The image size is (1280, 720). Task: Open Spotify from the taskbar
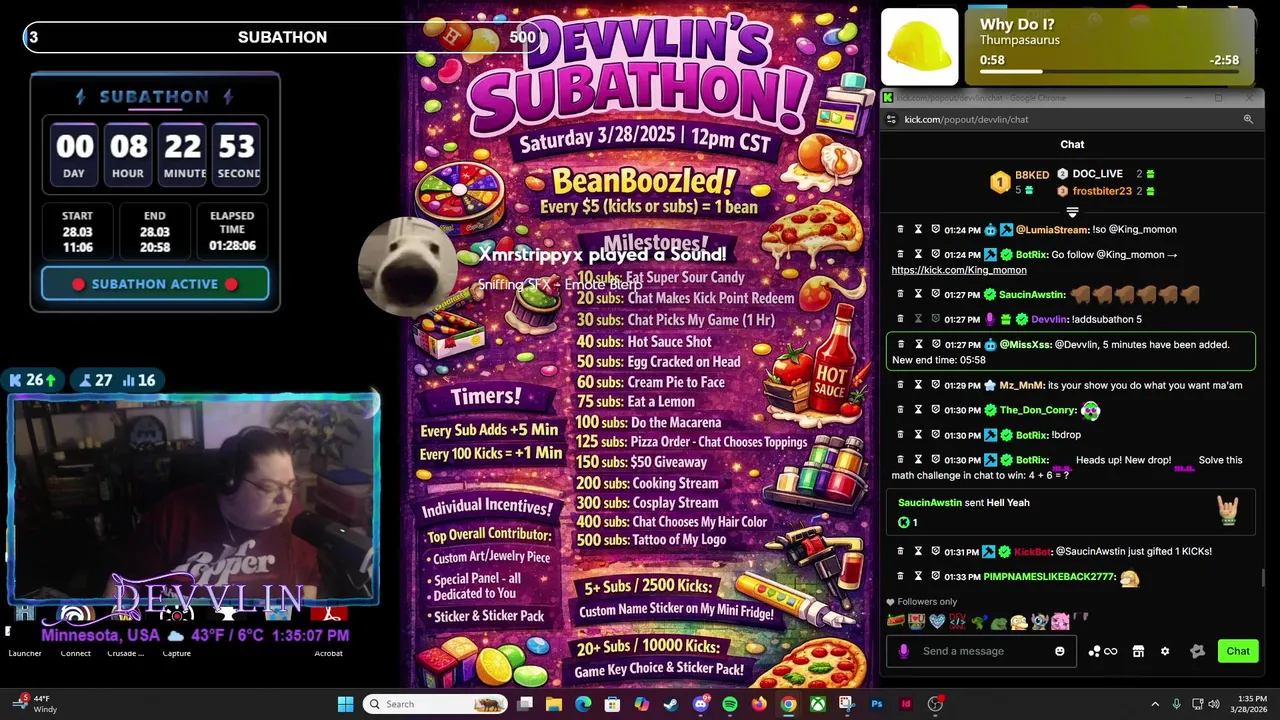730,704
